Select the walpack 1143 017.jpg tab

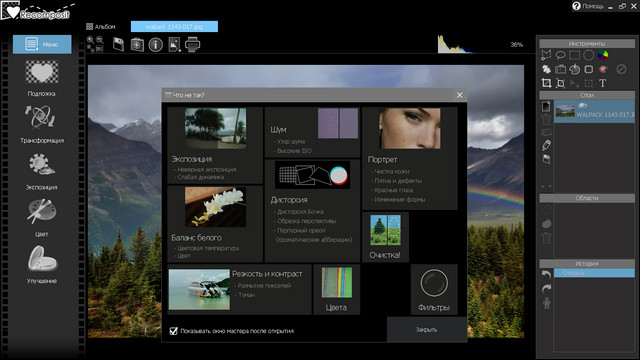(174, 27)
